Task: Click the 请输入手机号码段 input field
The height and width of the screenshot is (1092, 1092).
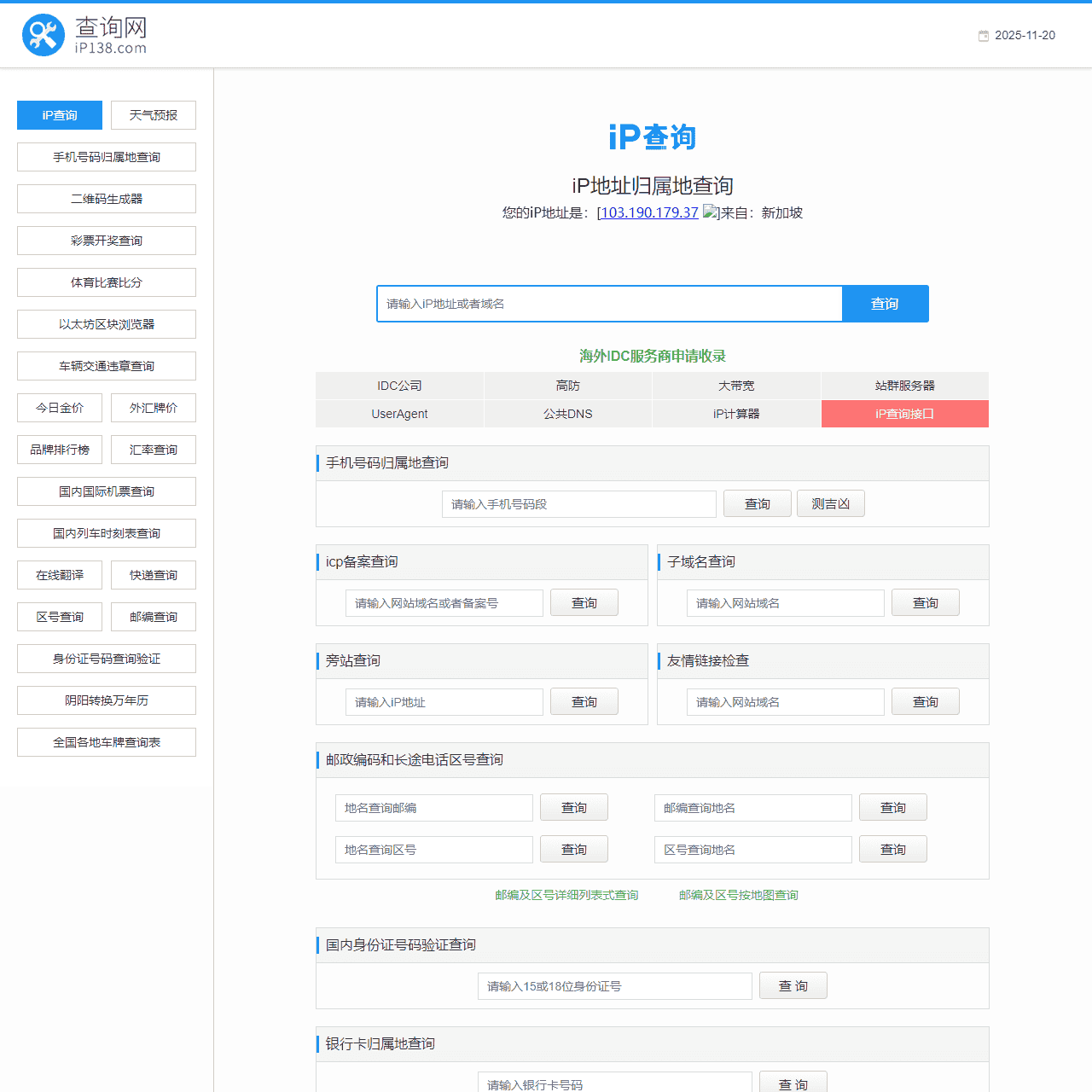Action: click(579, 503)
